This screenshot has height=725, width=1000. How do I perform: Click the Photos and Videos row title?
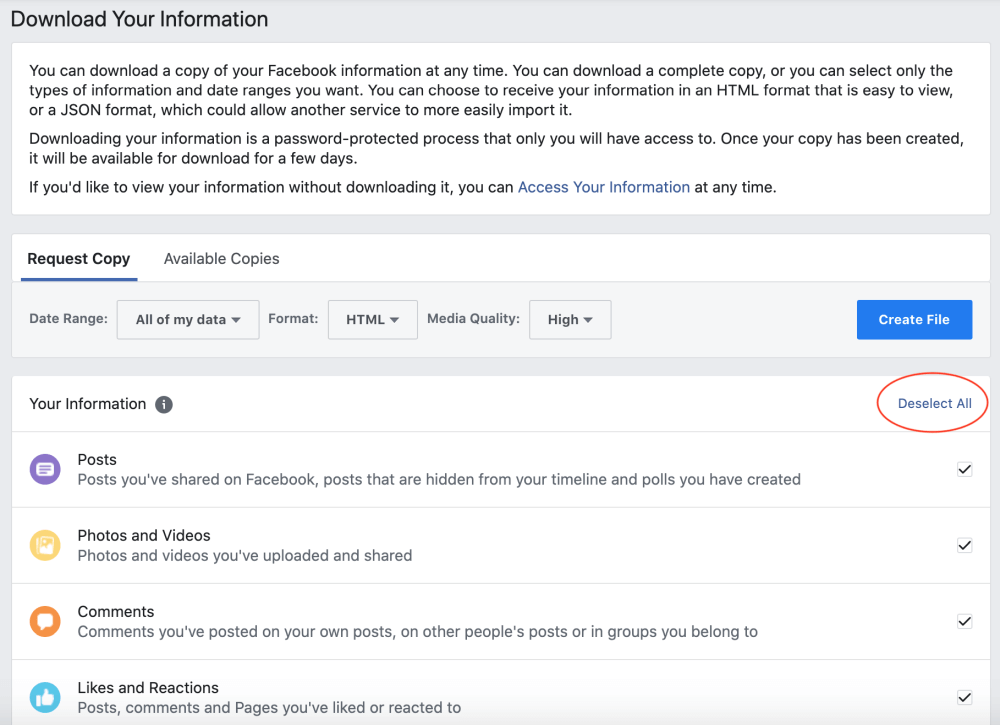(144, 536)
